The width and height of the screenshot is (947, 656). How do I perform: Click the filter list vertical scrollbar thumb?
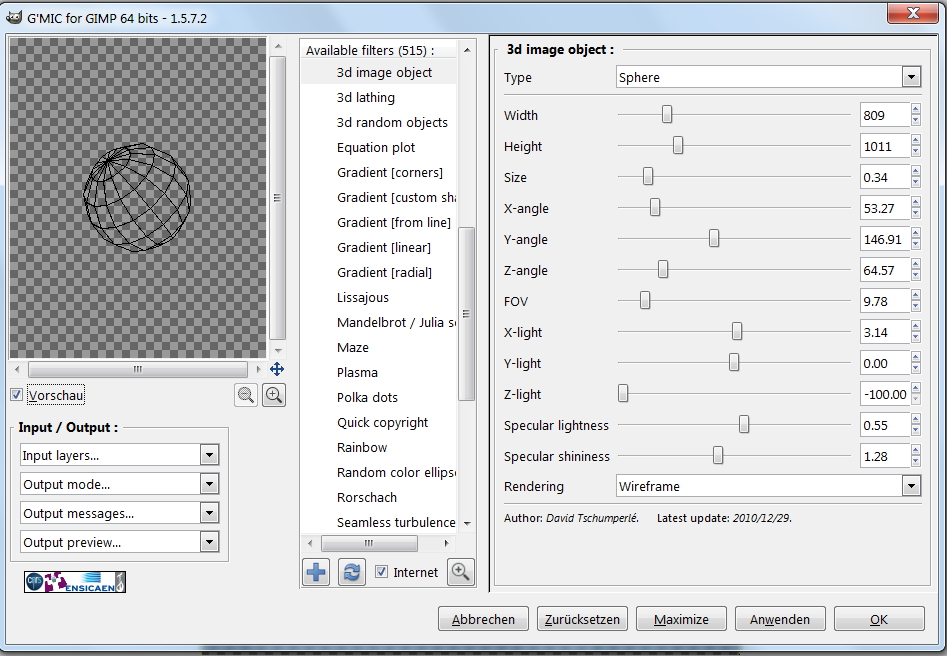tap(466, 314)
